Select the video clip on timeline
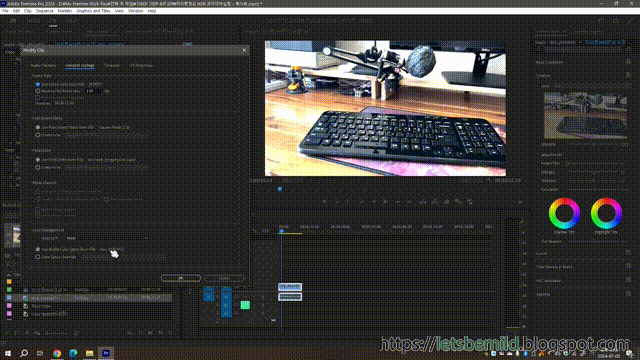Viewport: 640px width, 360px height. pos(290,287)
